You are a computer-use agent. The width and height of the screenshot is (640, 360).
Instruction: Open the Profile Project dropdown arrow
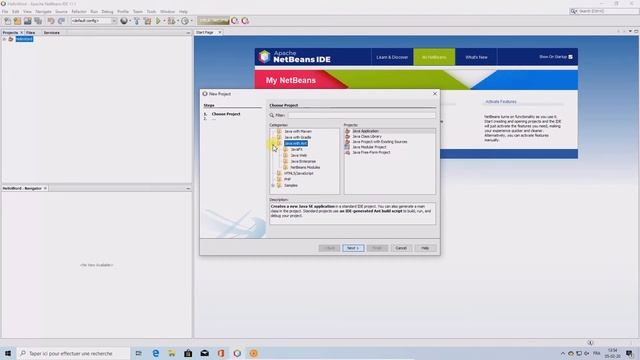tap(191, 21)
